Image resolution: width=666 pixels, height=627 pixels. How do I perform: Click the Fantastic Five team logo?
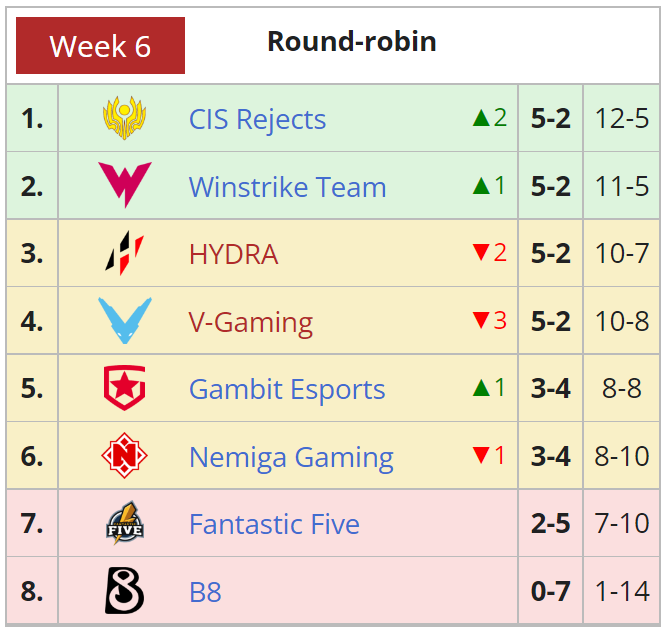(124, 523)
